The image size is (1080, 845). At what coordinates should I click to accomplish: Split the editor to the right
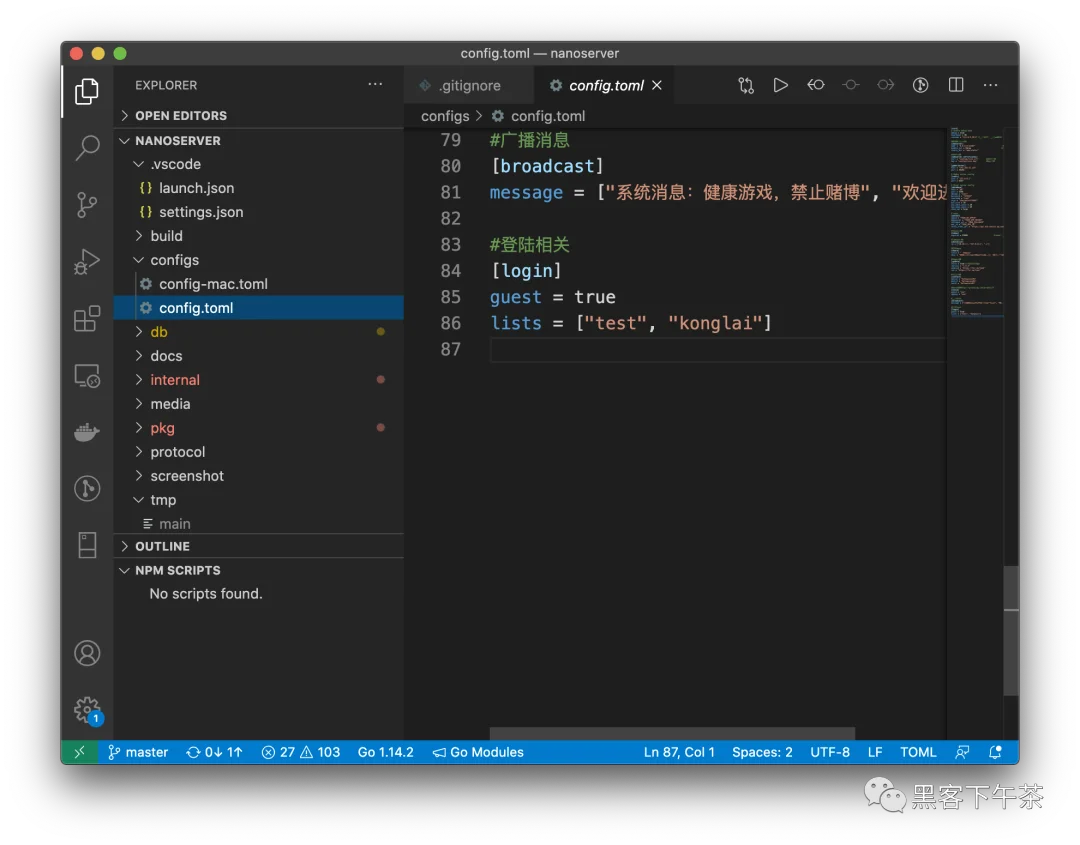tap(956, 85)
